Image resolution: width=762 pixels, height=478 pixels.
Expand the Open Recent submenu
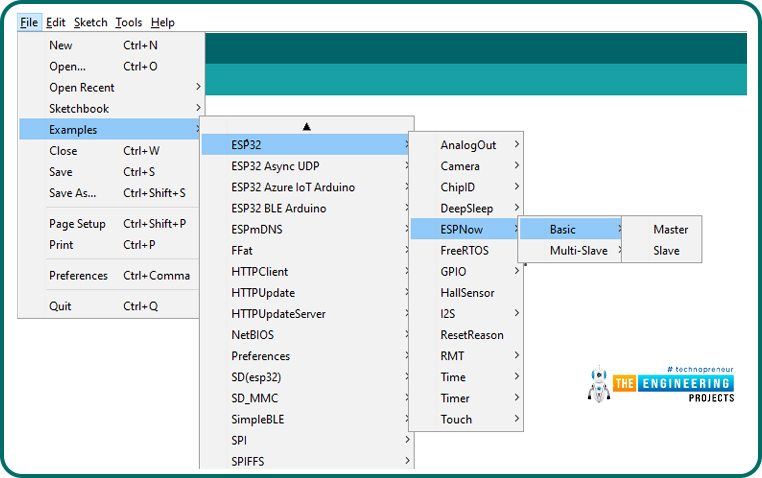109,87
